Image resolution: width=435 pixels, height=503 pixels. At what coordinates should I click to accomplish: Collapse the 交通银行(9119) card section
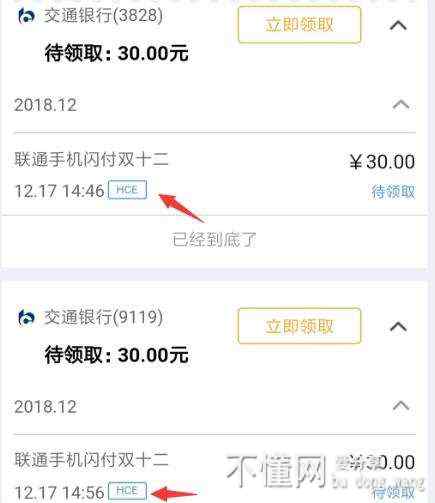(x=398, y=326)
